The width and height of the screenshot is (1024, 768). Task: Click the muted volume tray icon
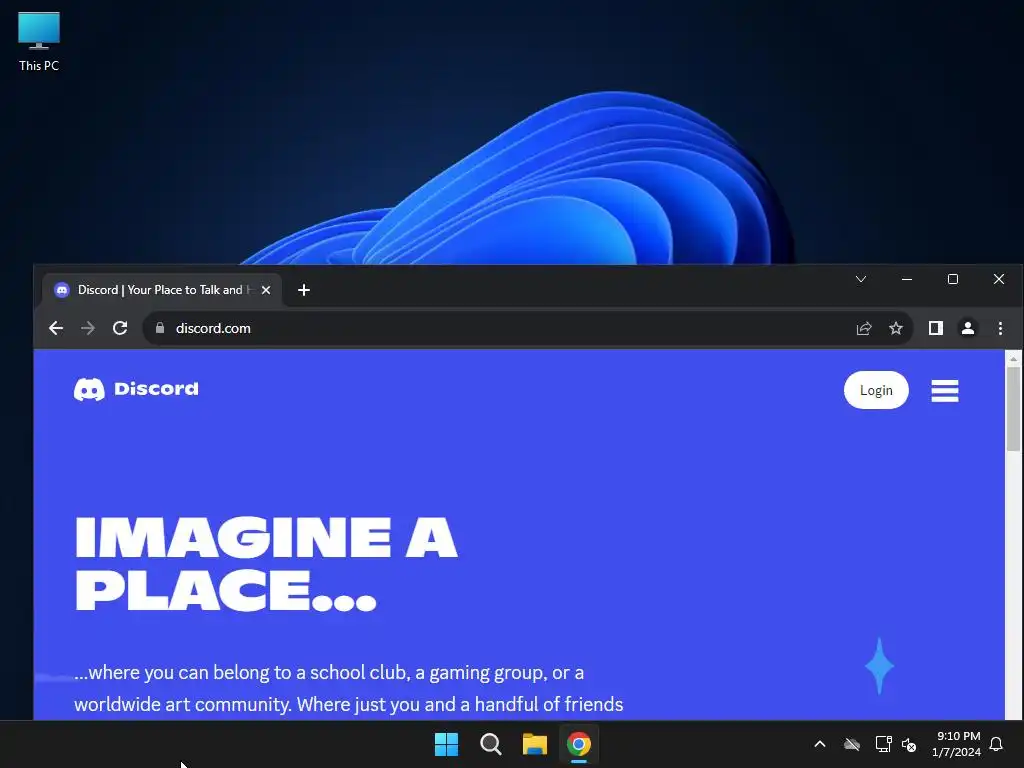[x=908, y=744]
